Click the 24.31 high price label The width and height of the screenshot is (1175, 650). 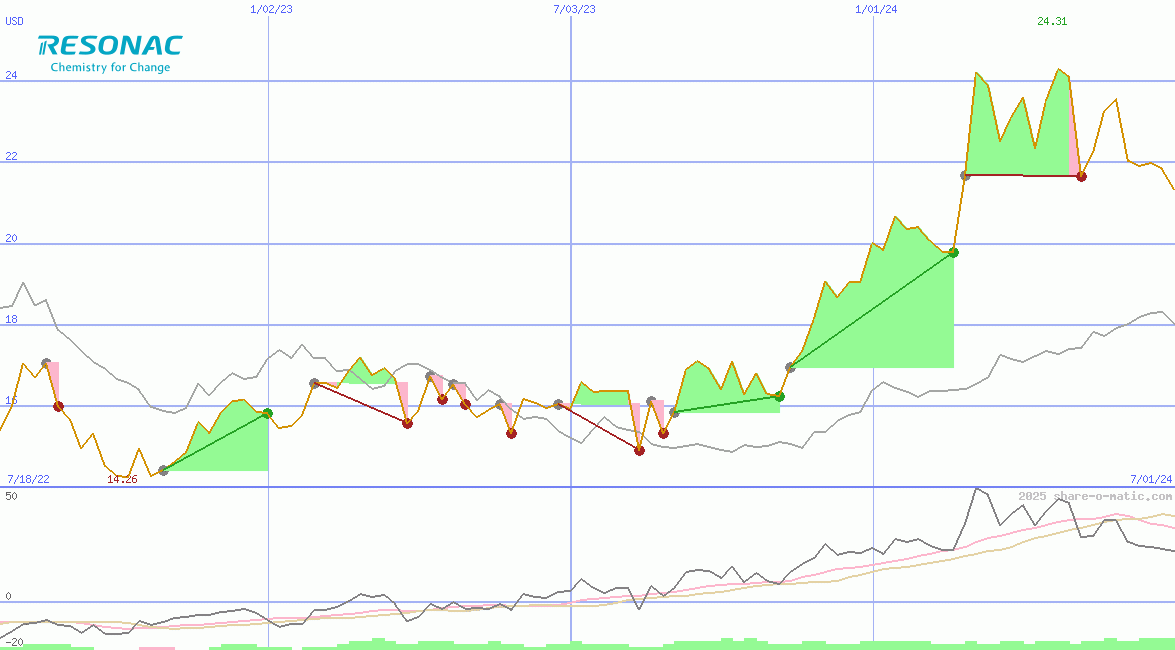1051,21
